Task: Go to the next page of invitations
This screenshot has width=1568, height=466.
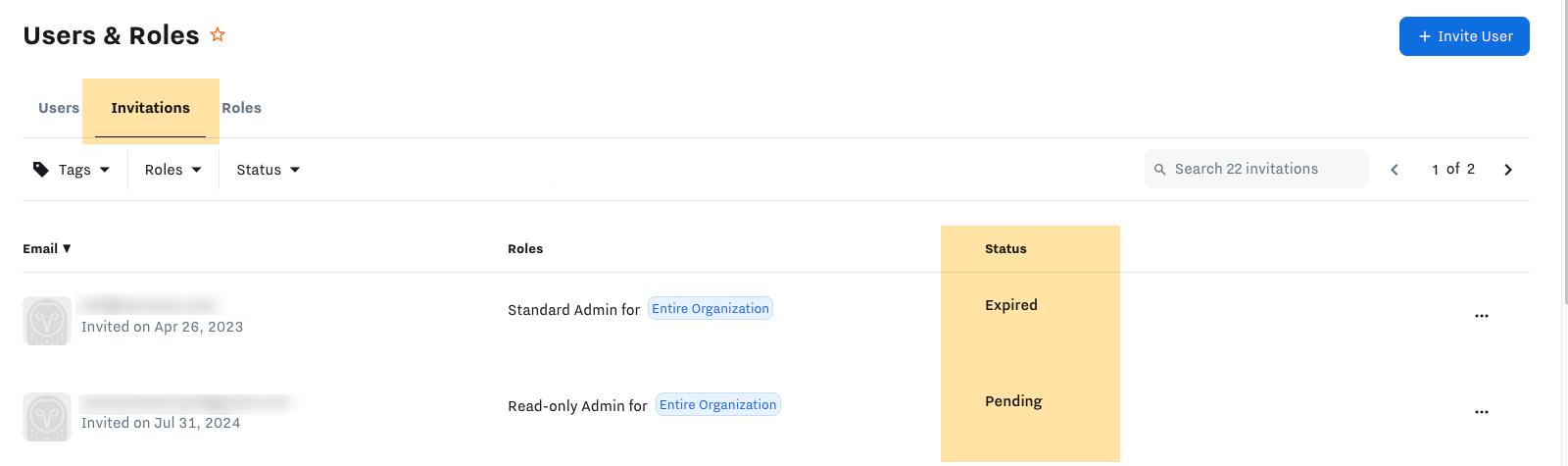Action: pyautogui.click(x=1508, y=170)
